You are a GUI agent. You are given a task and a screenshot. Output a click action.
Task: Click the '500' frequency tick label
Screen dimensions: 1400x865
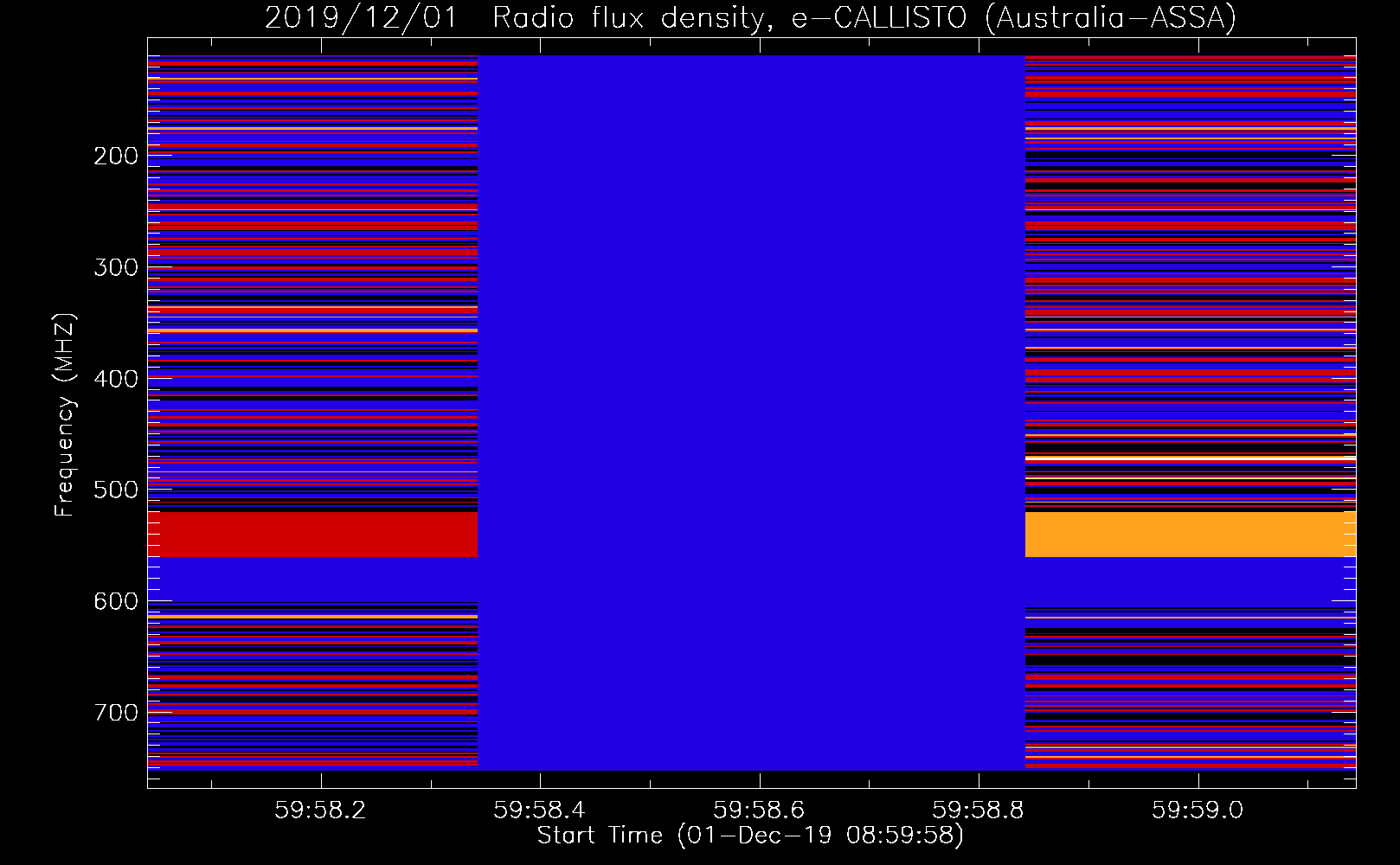[116, 490]
